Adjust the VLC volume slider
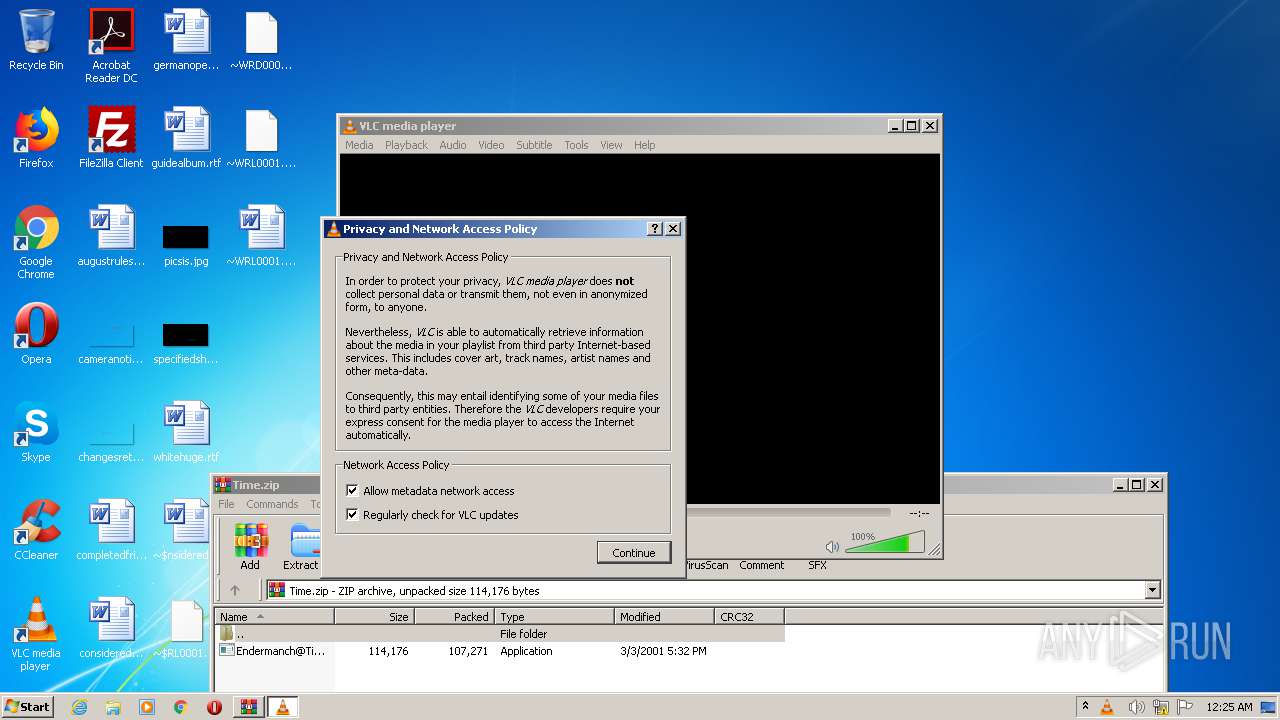 (x=885, y=543)
